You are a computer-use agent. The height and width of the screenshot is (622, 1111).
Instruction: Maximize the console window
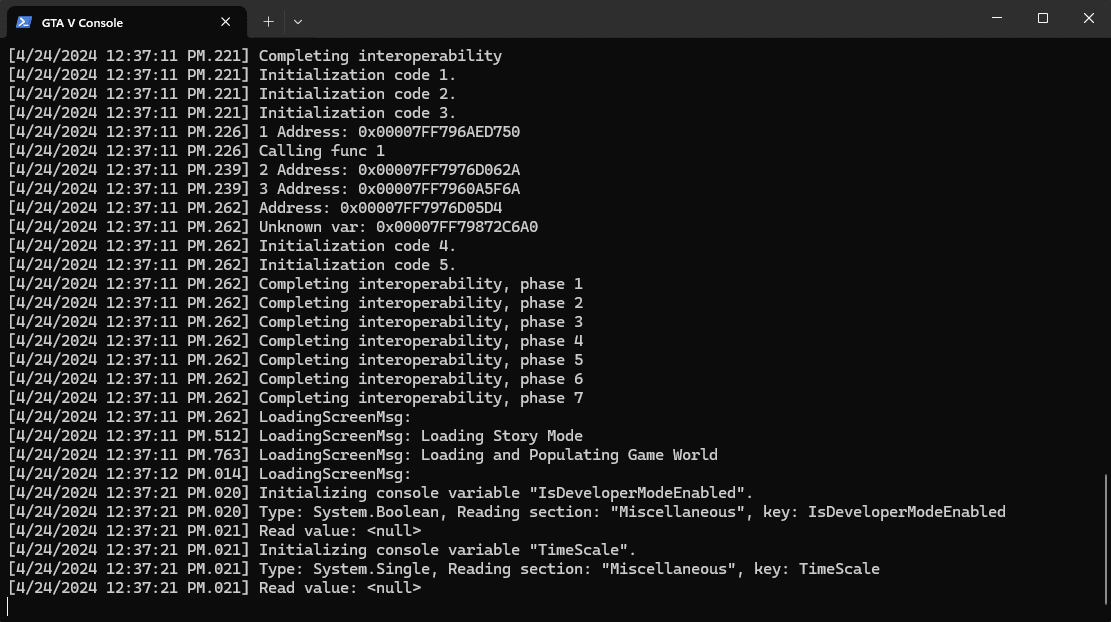tap(1043, 18)
